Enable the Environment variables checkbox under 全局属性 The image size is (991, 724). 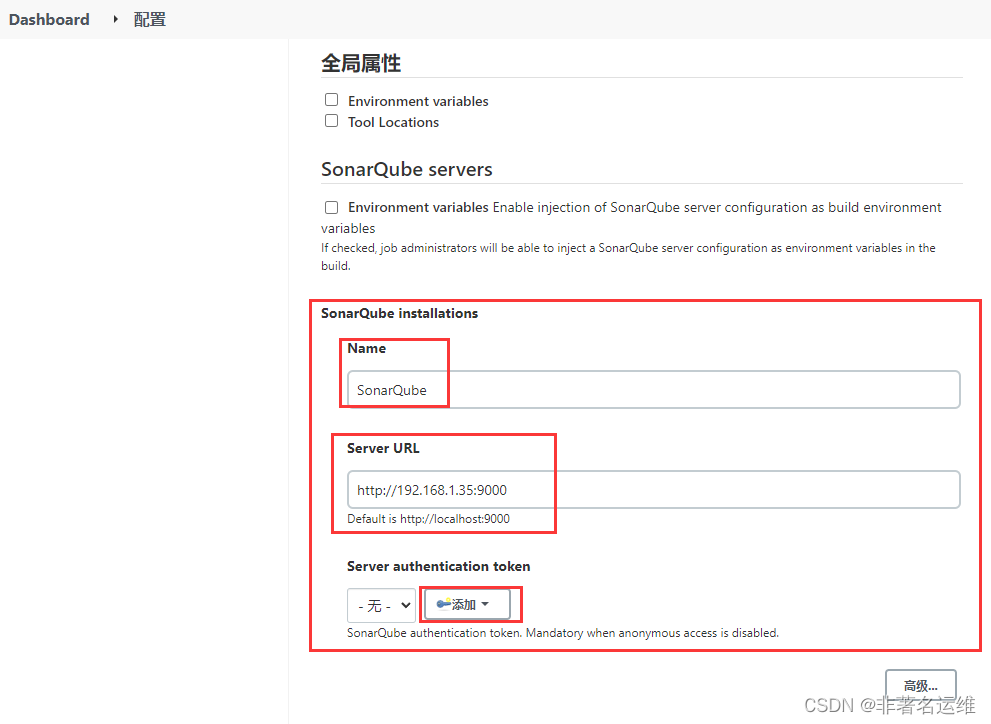click(331, 100)
